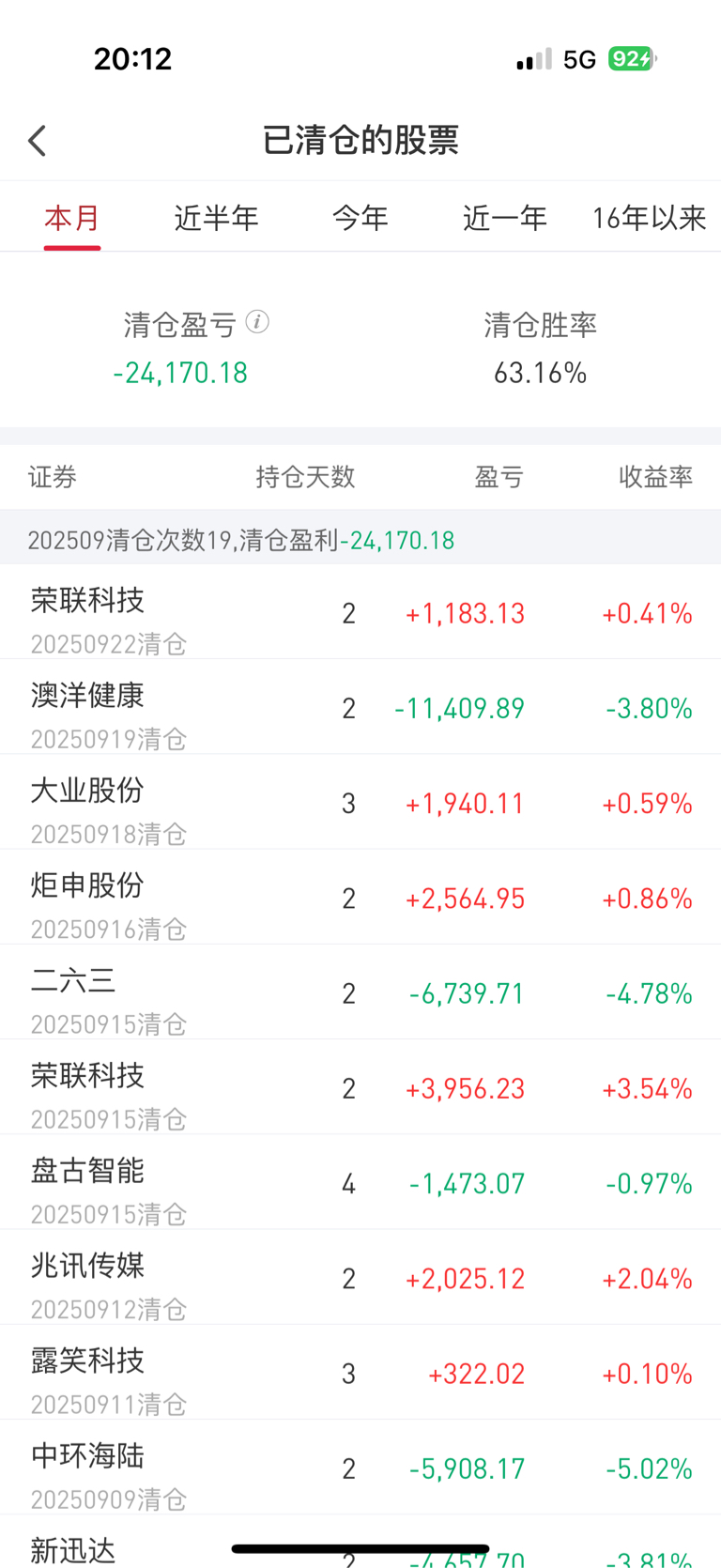The width and height of the screenshot is (721, 1568).
Task: Switch to the 近半年 tab
Action: (216, 218)
